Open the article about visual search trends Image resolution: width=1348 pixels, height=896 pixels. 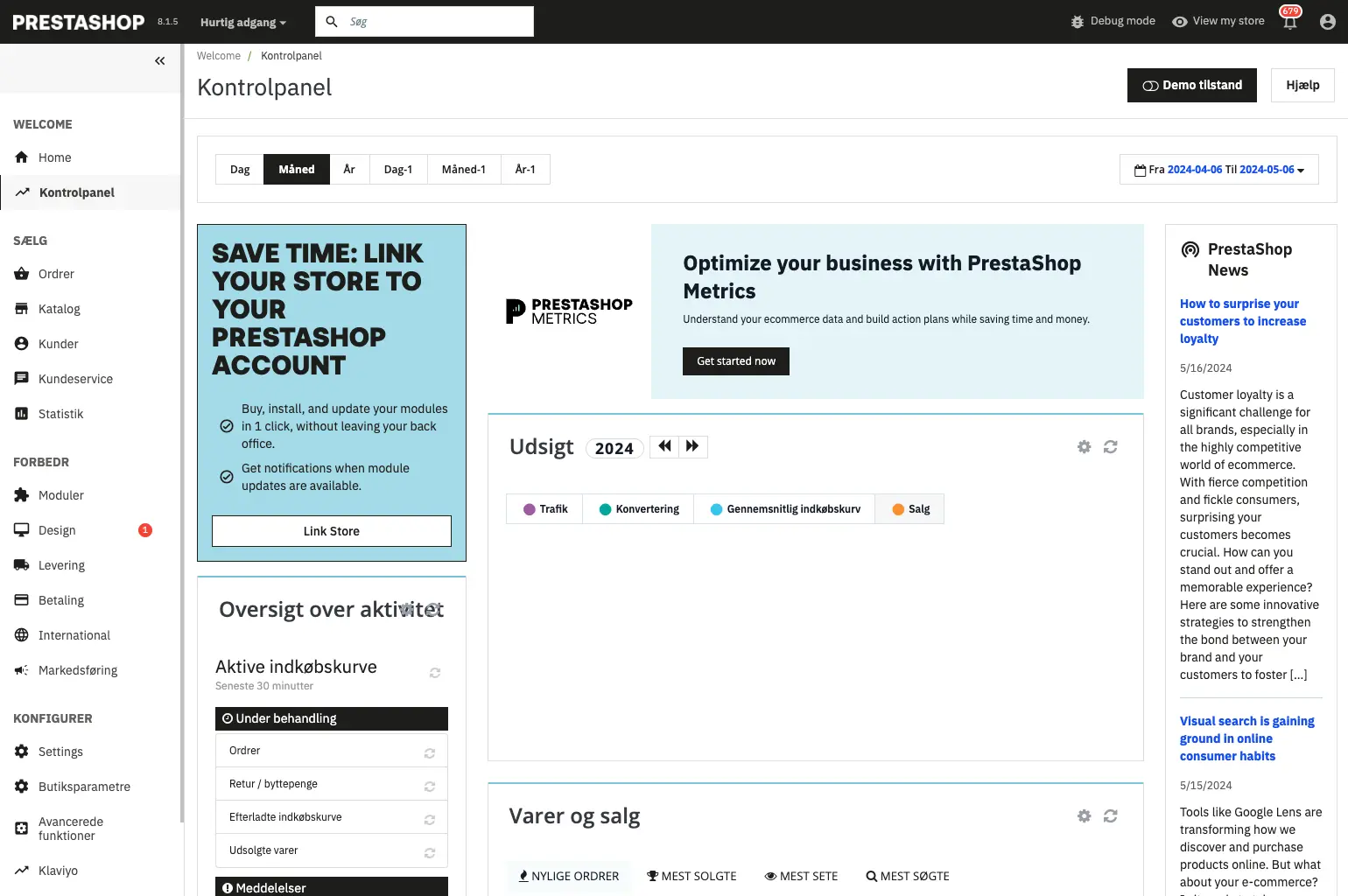point(1246,738)
